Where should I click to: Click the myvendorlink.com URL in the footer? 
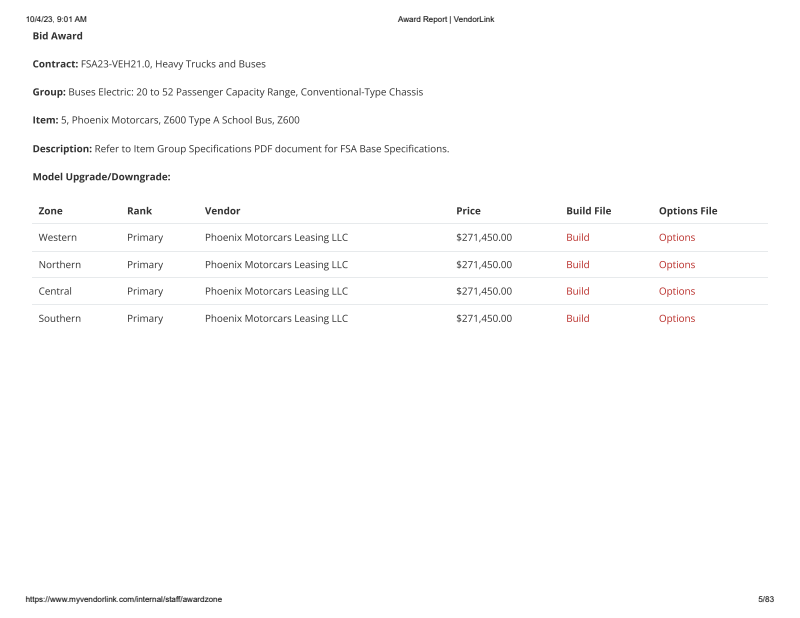[124, 599]
